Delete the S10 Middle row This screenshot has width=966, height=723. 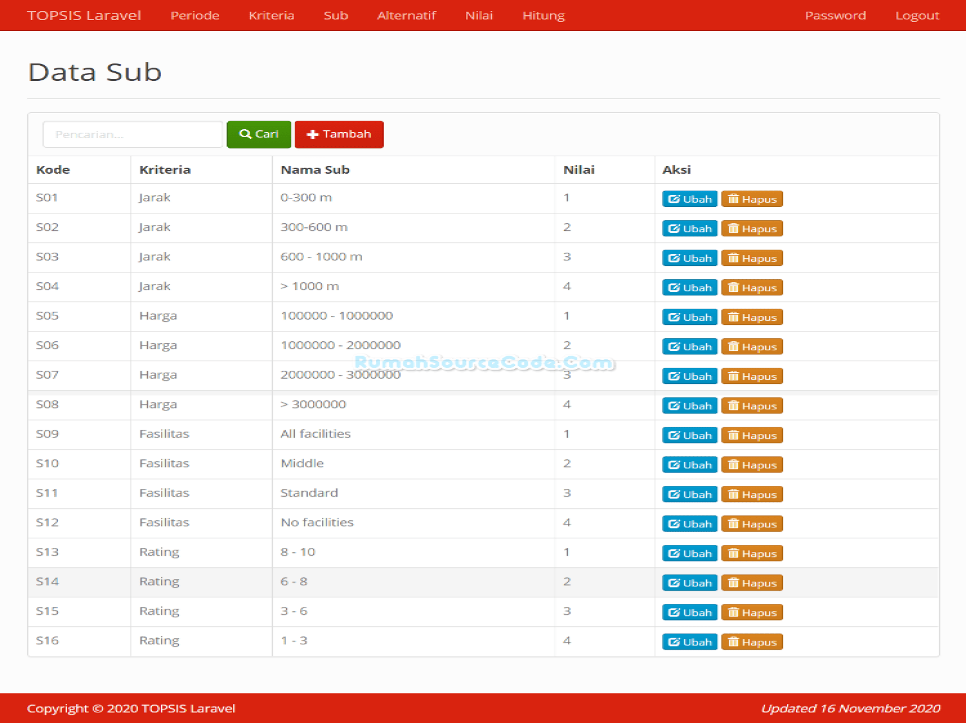click(x=752, y=465)
